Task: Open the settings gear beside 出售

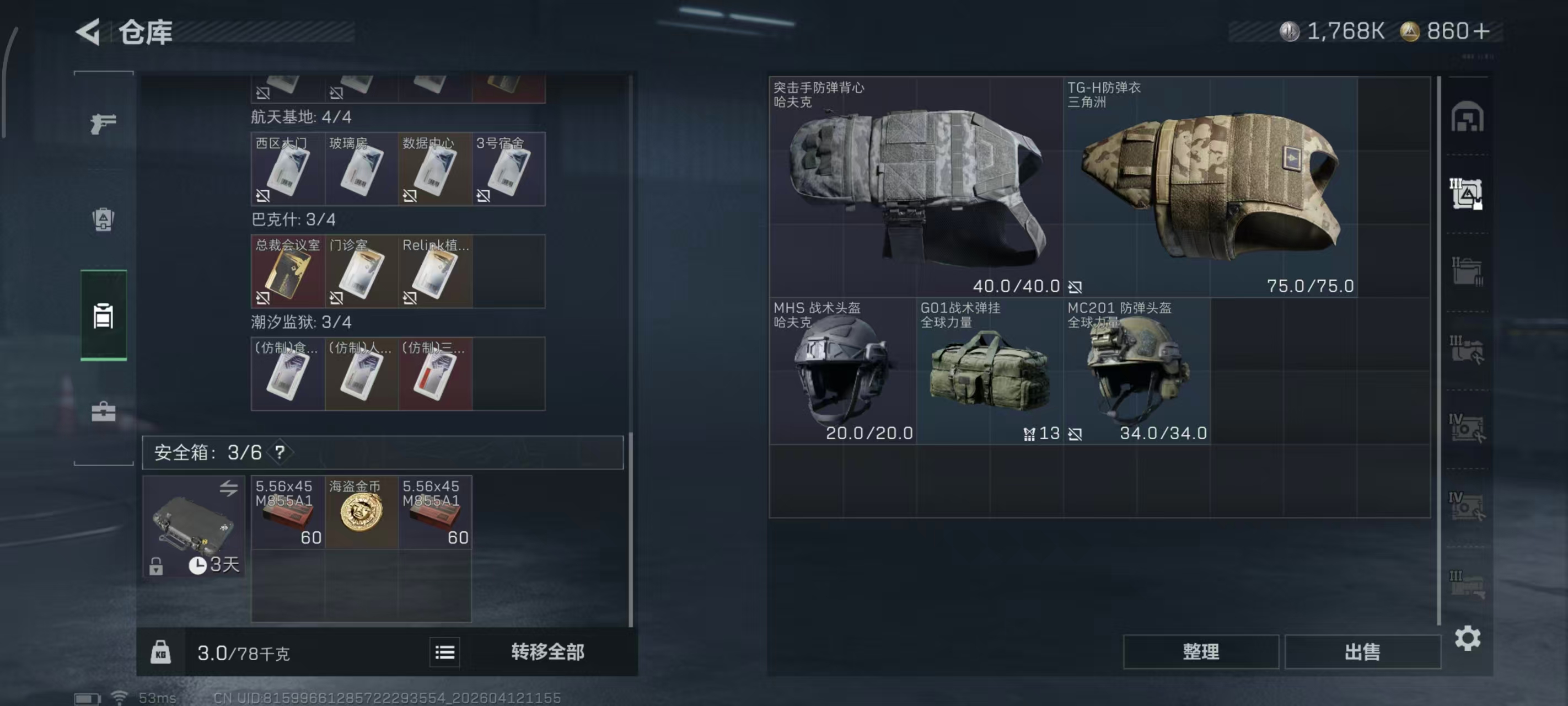Action: [x=1467, y=638]
